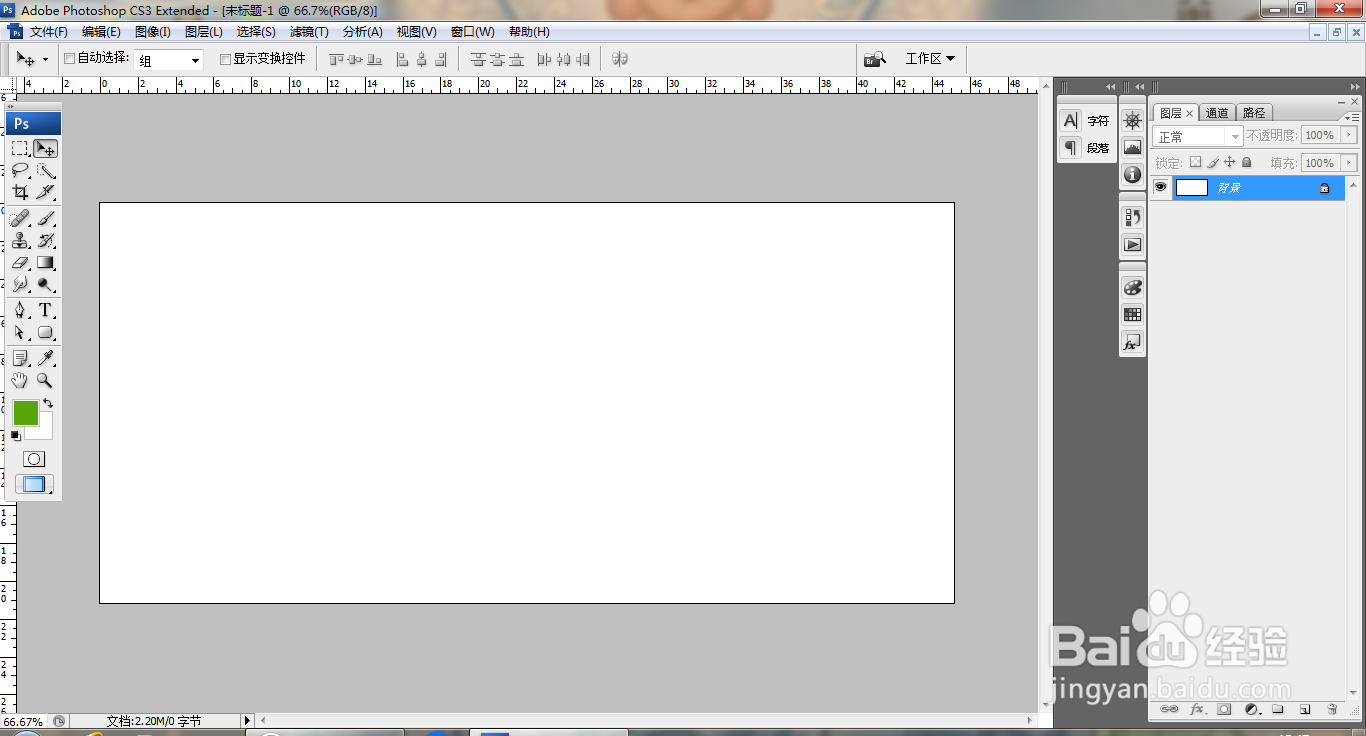Select the Brush tool
Screen dimensions: 1366x736
(45, 218)
